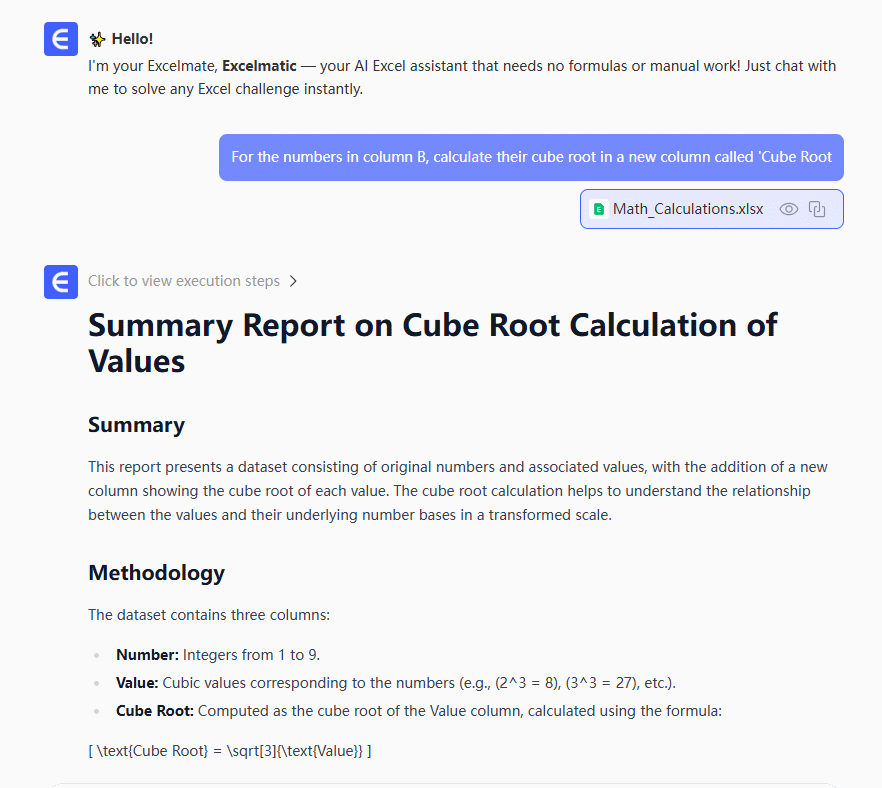Copy the Math_Calculations.xlsx attachment
The image size is (882, 788).
point(817,209)
